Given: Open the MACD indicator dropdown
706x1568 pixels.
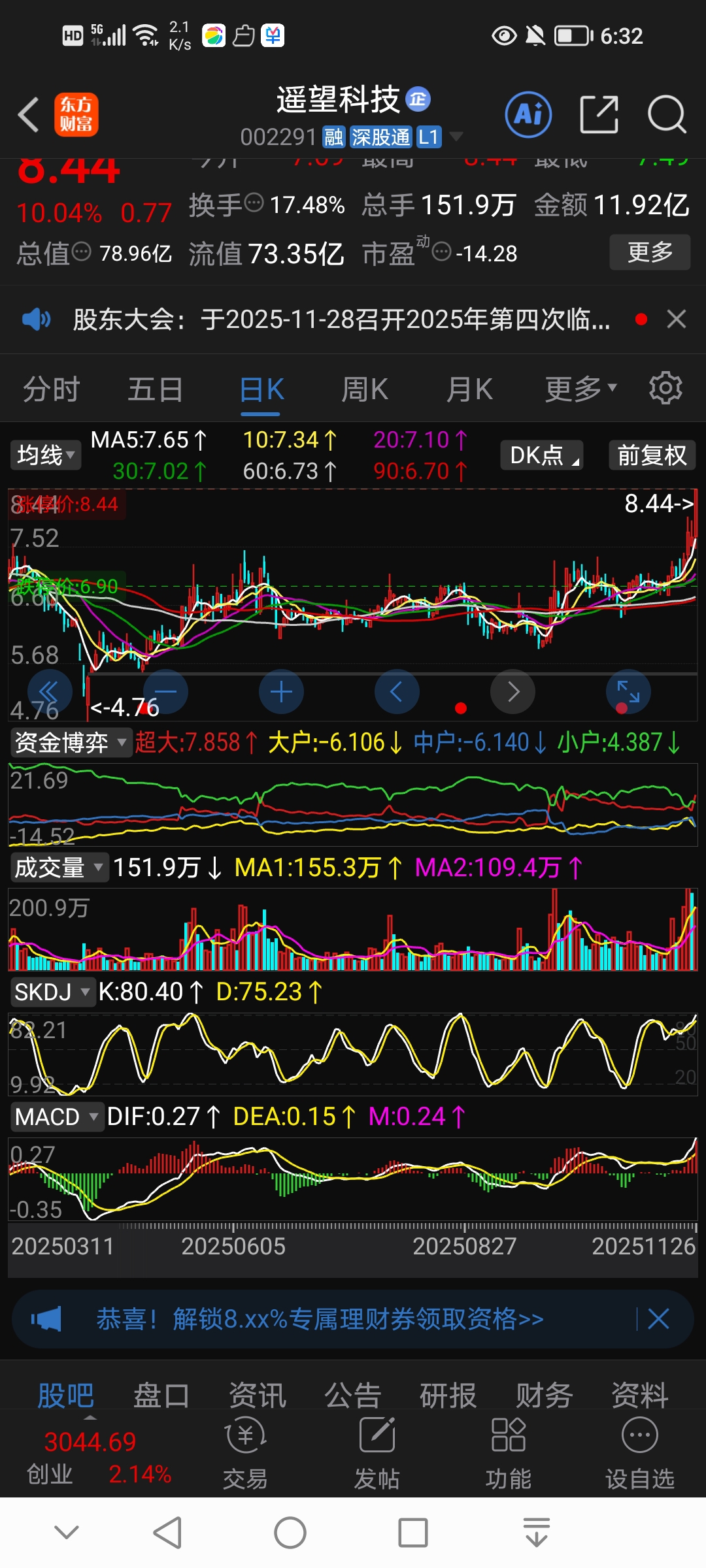Looking at the screenshot, I should pos(57,1117).
